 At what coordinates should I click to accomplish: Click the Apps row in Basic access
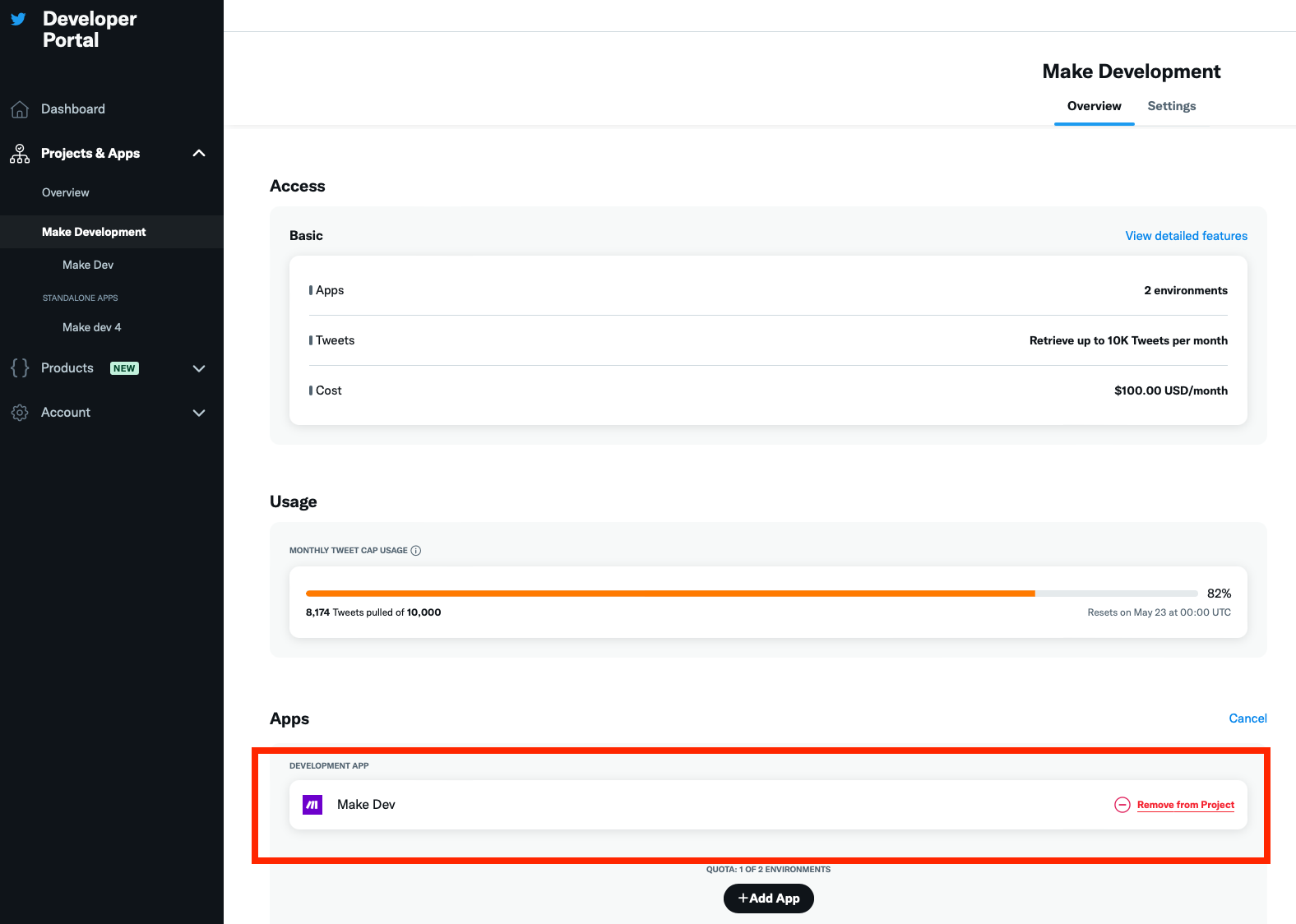pyautogui.click(x=768, y=290)
